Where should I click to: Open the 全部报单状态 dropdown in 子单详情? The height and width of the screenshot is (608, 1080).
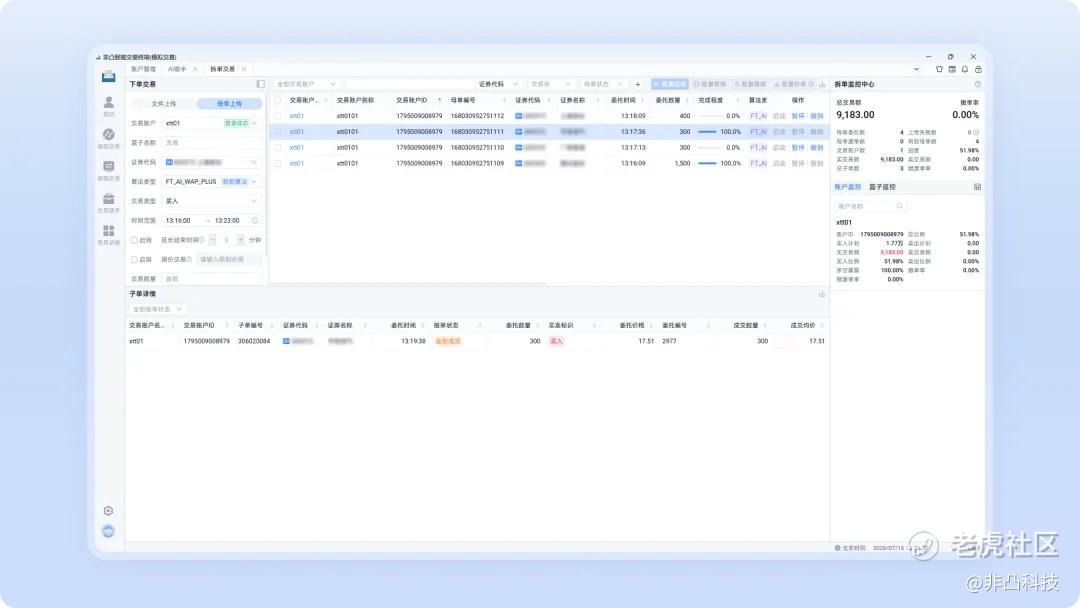(x=157, y=309)
